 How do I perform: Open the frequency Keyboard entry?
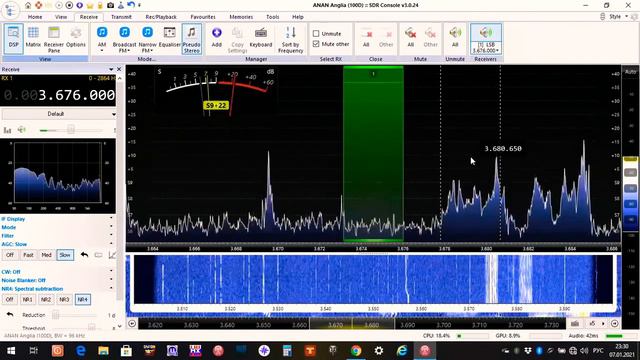tap(260, 38)
